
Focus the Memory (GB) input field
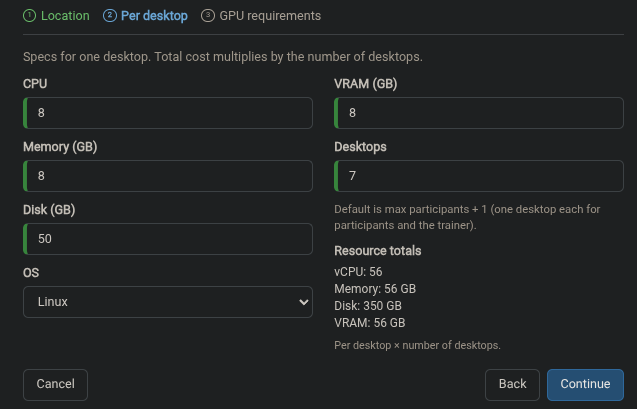click(168, 176)
